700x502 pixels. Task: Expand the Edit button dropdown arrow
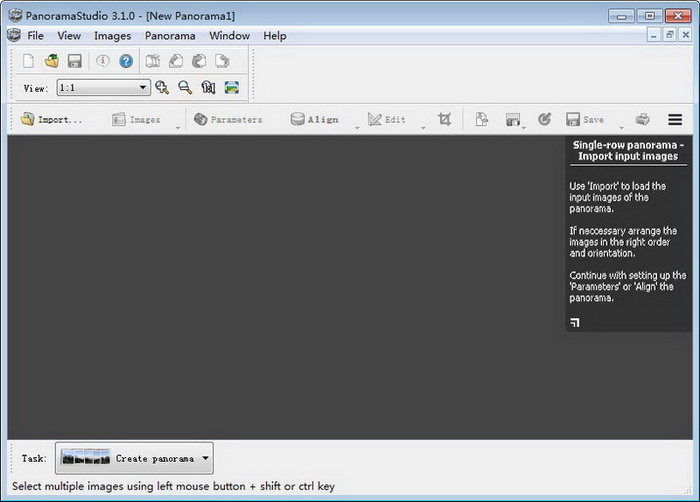423,128
